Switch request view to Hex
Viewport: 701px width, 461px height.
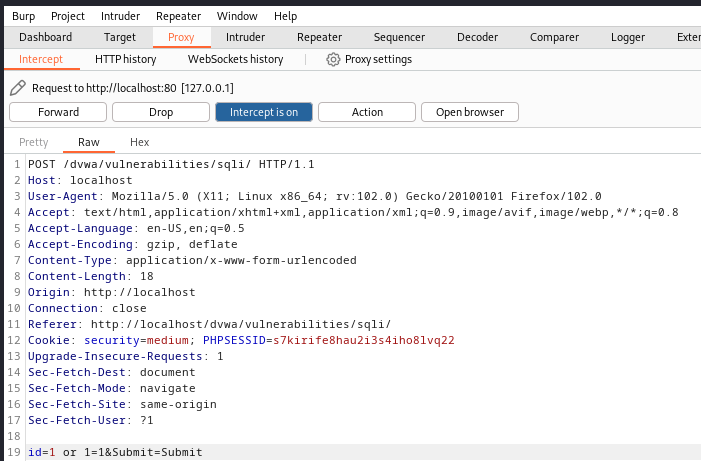tap(139, 142)
